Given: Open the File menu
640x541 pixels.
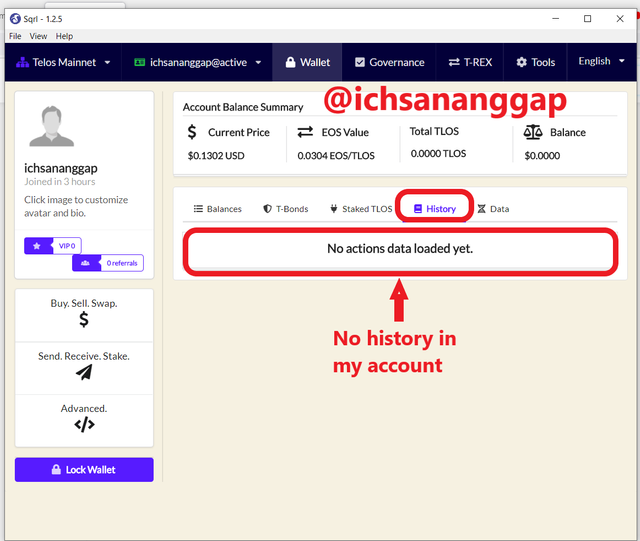Looking at the screenshot, I should coord(15,36).
